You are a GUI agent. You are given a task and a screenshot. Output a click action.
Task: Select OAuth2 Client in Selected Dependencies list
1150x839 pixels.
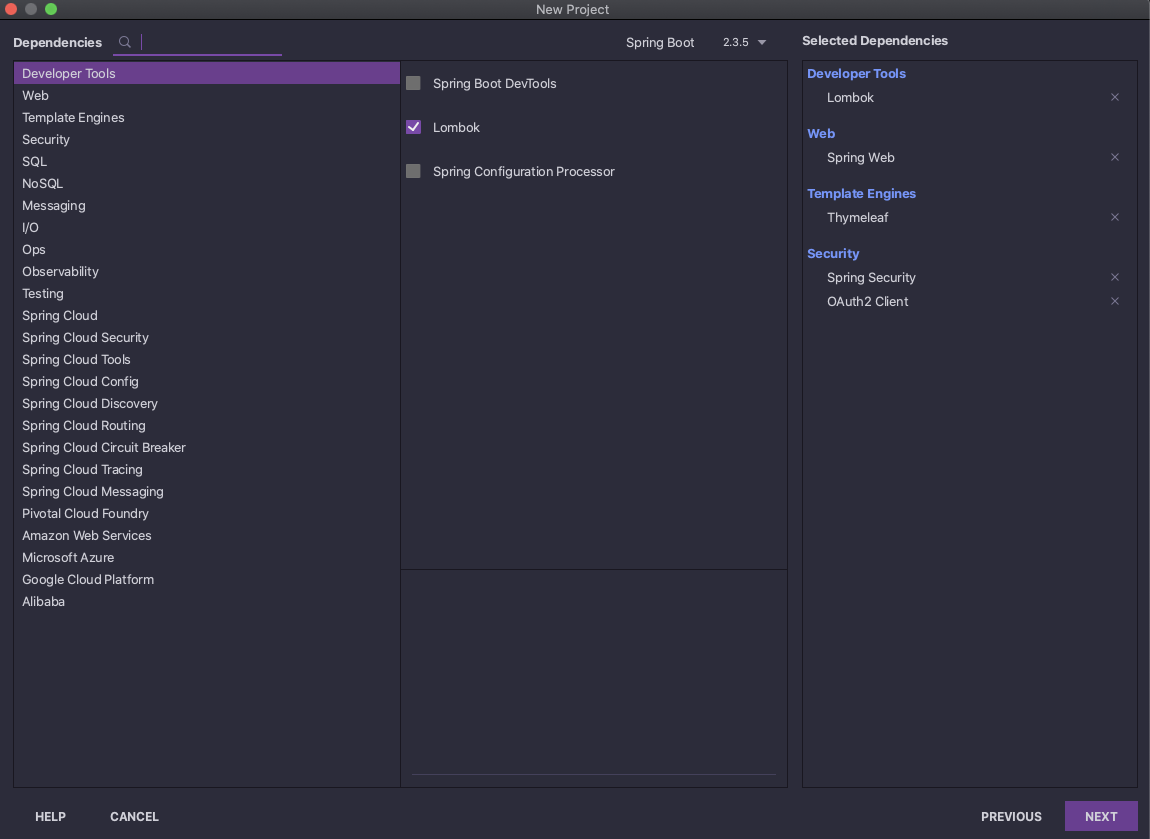click(x=867, y=301)
